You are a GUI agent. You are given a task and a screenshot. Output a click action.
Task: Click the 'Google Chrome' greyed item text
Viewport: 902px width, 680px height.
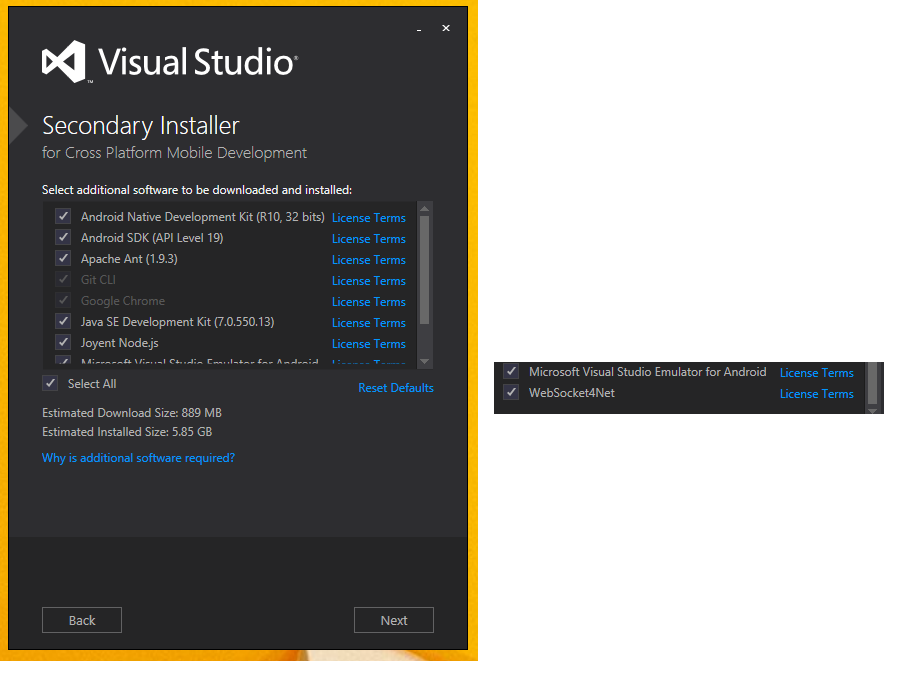(123, 301)
